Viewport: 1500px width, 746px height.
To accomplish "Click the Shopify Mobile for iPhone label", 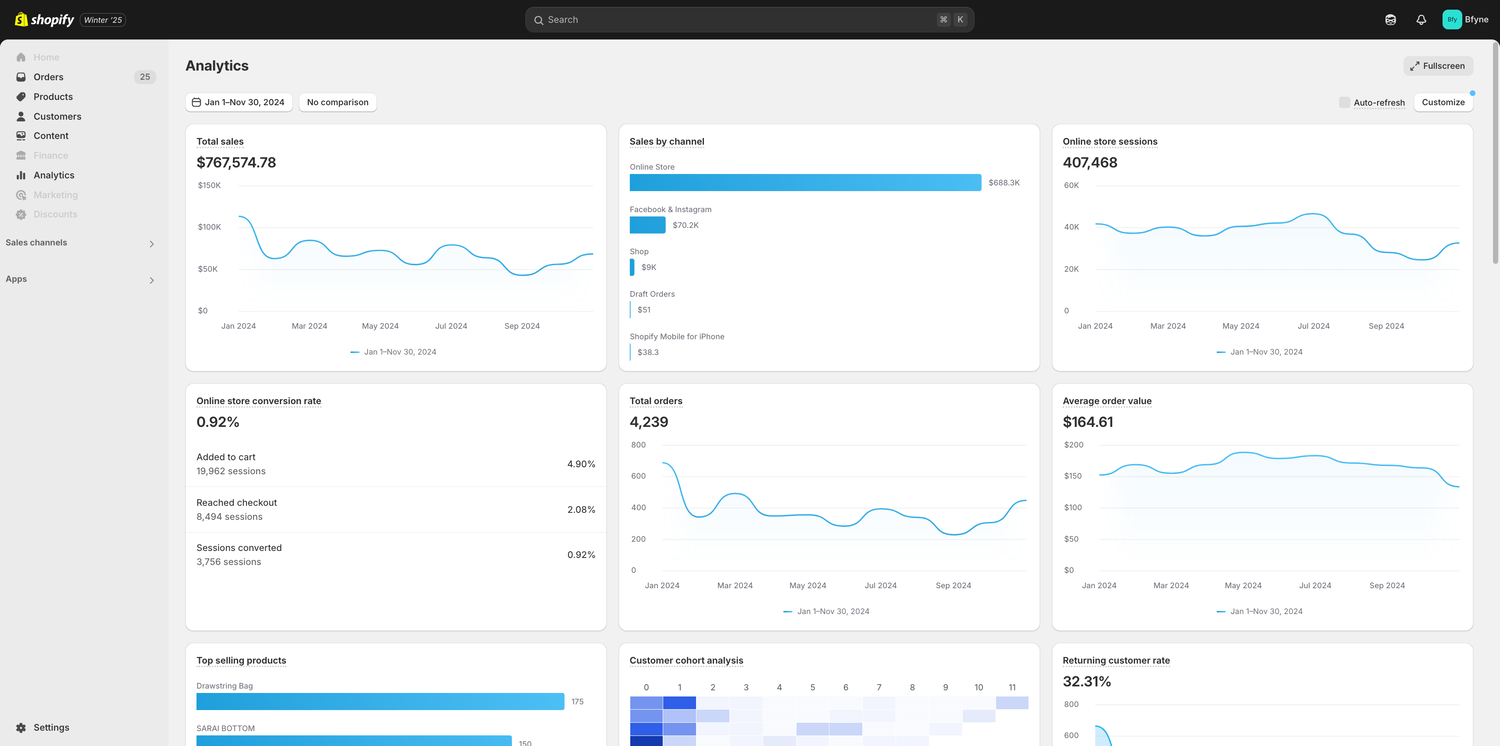I will (677, 337).
